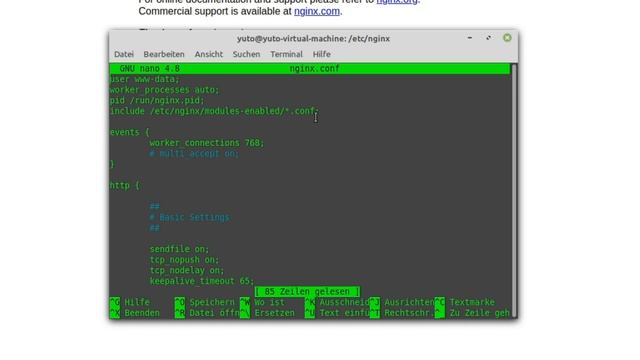This screenshot has height=360, width=640.
Task: Click the 'events {' line
Action: pos(130,132)
